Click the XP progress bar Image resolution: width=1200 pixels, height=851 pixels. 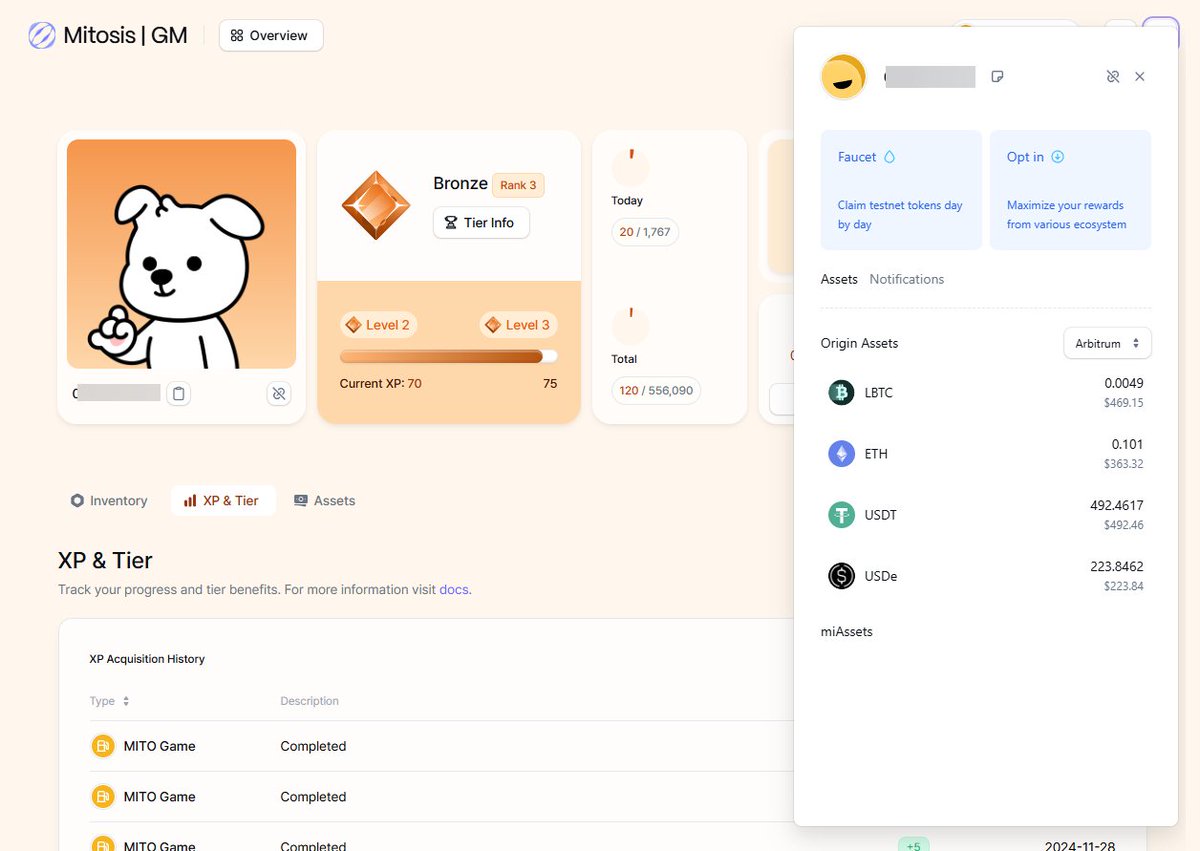click(449, 356)
